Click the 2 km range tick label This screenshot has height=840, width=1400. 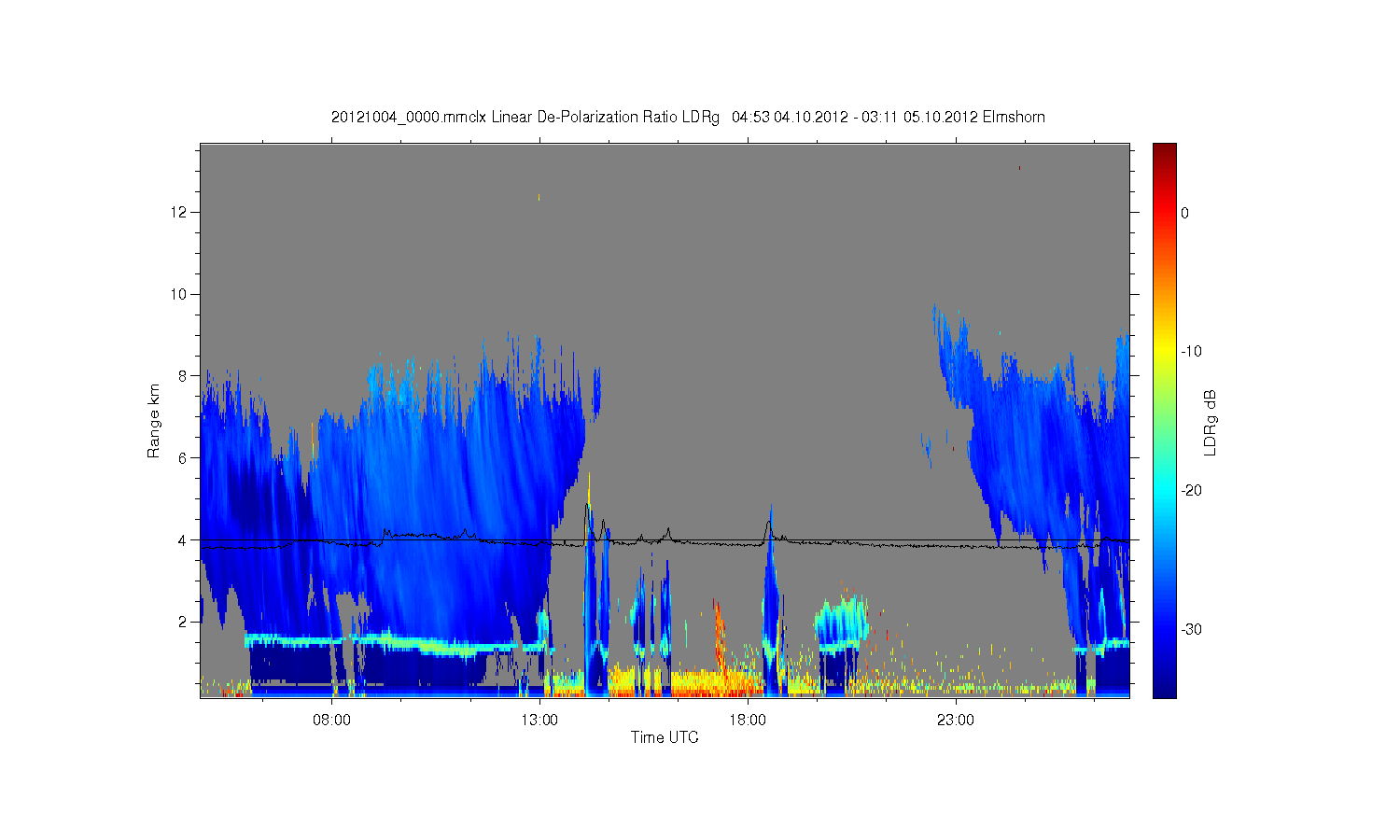pyautogui.click(x=183, y=622)
